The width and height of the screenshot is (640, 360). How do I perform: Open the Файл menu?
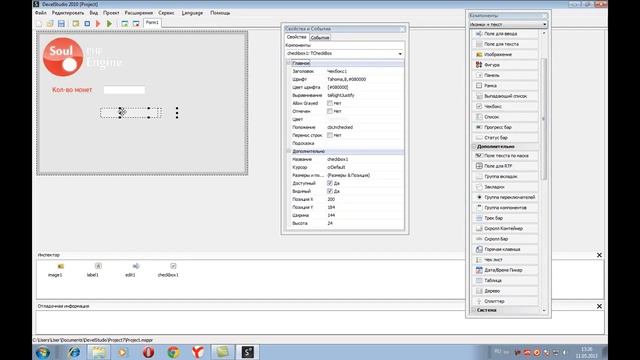coord(40,13)
